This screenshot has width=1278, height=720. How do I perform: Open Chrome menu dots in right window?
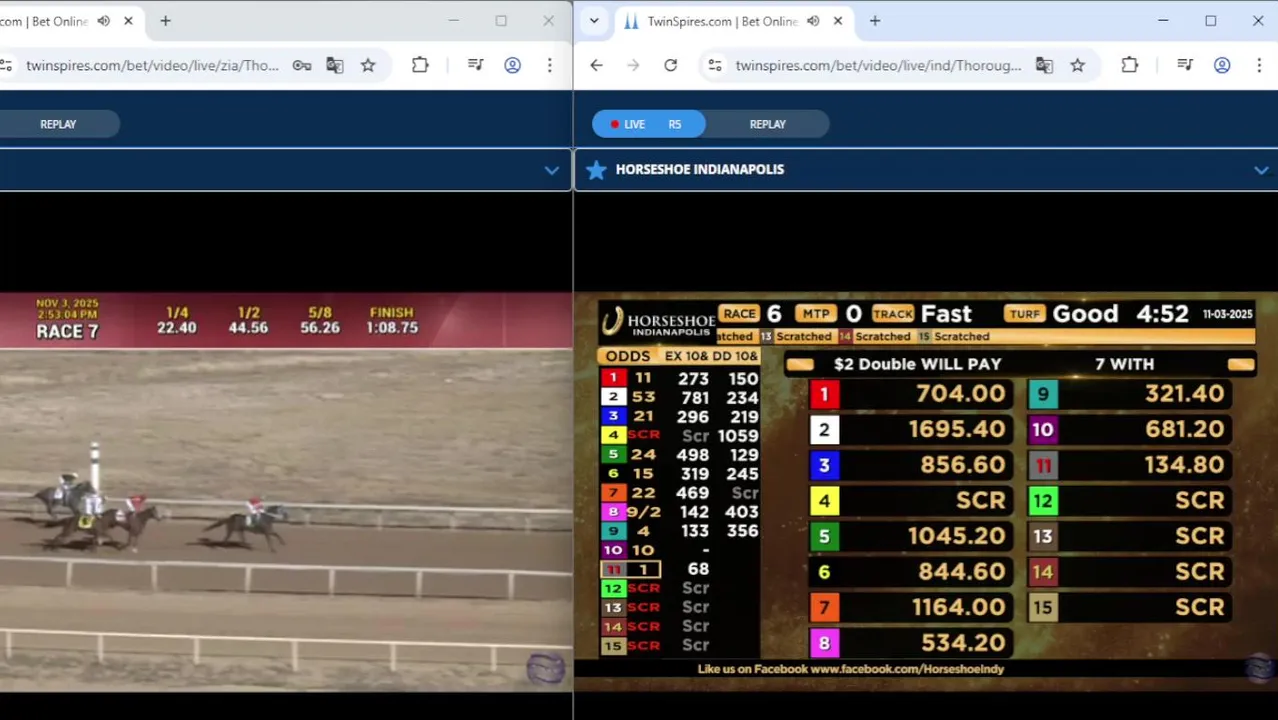tap(1259, 65)
